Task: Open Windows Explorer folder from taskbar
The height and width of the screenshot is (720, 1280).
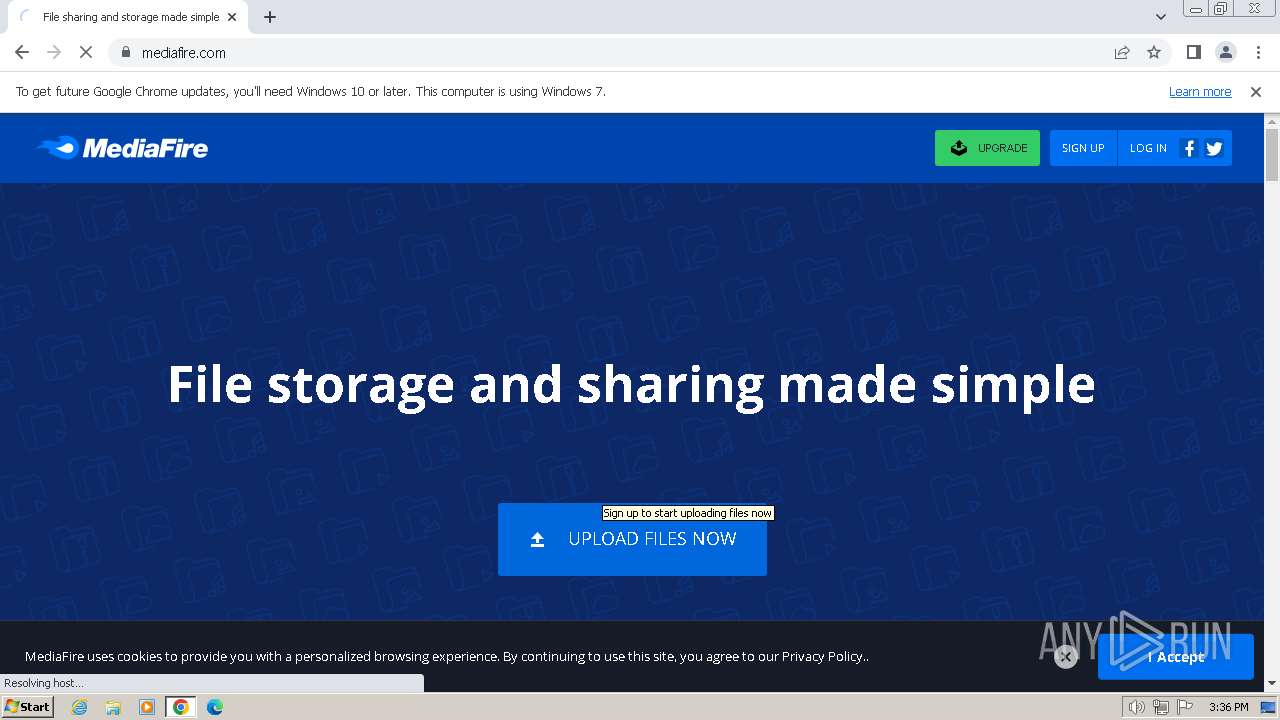Action: [113, 707]
